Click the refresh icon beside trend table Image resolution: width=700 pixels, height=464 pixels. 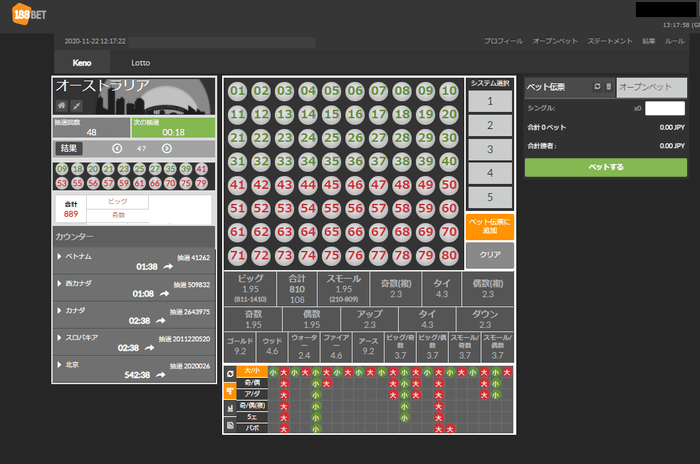coord(230,373)
